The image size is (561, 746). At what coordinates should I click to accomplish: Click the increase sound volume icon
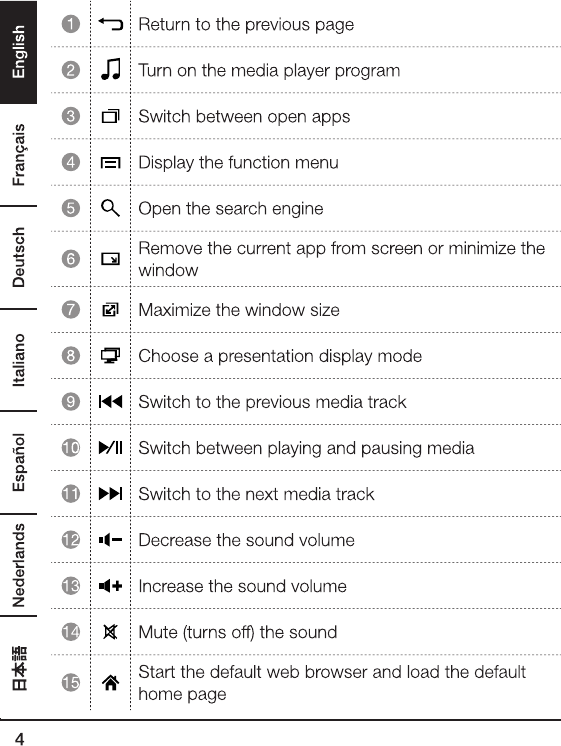click(x=110, y=586)
